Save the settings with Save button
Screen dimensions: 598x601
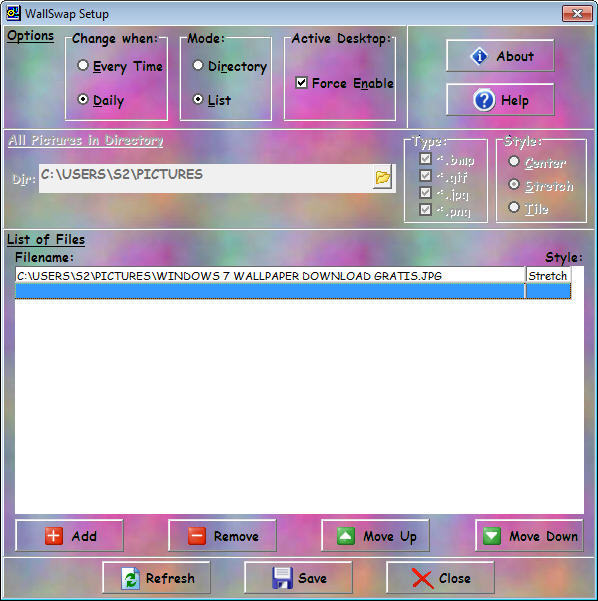coord(299,578)
